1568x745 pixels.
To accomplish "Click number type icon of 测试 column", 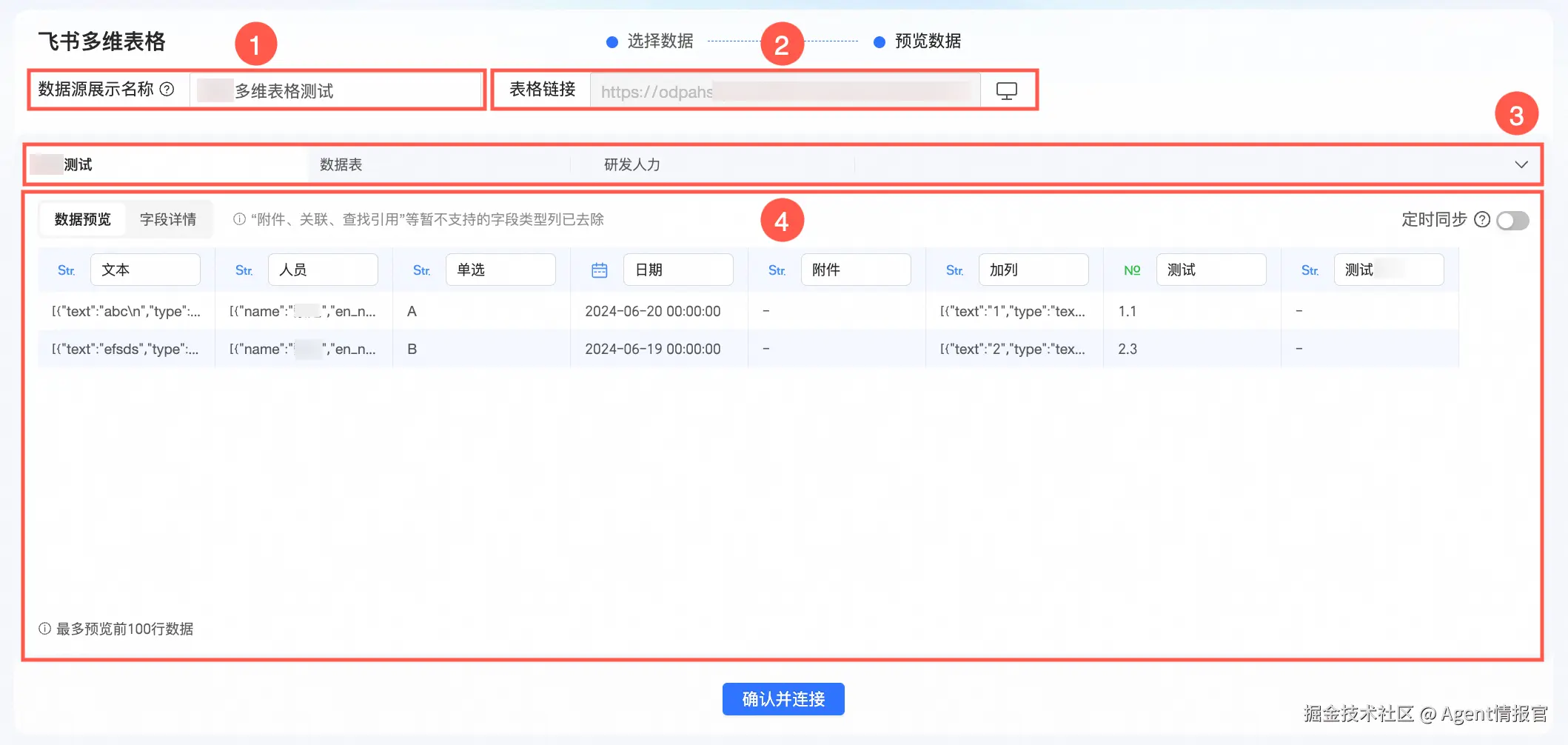I will coord(1132,270).
